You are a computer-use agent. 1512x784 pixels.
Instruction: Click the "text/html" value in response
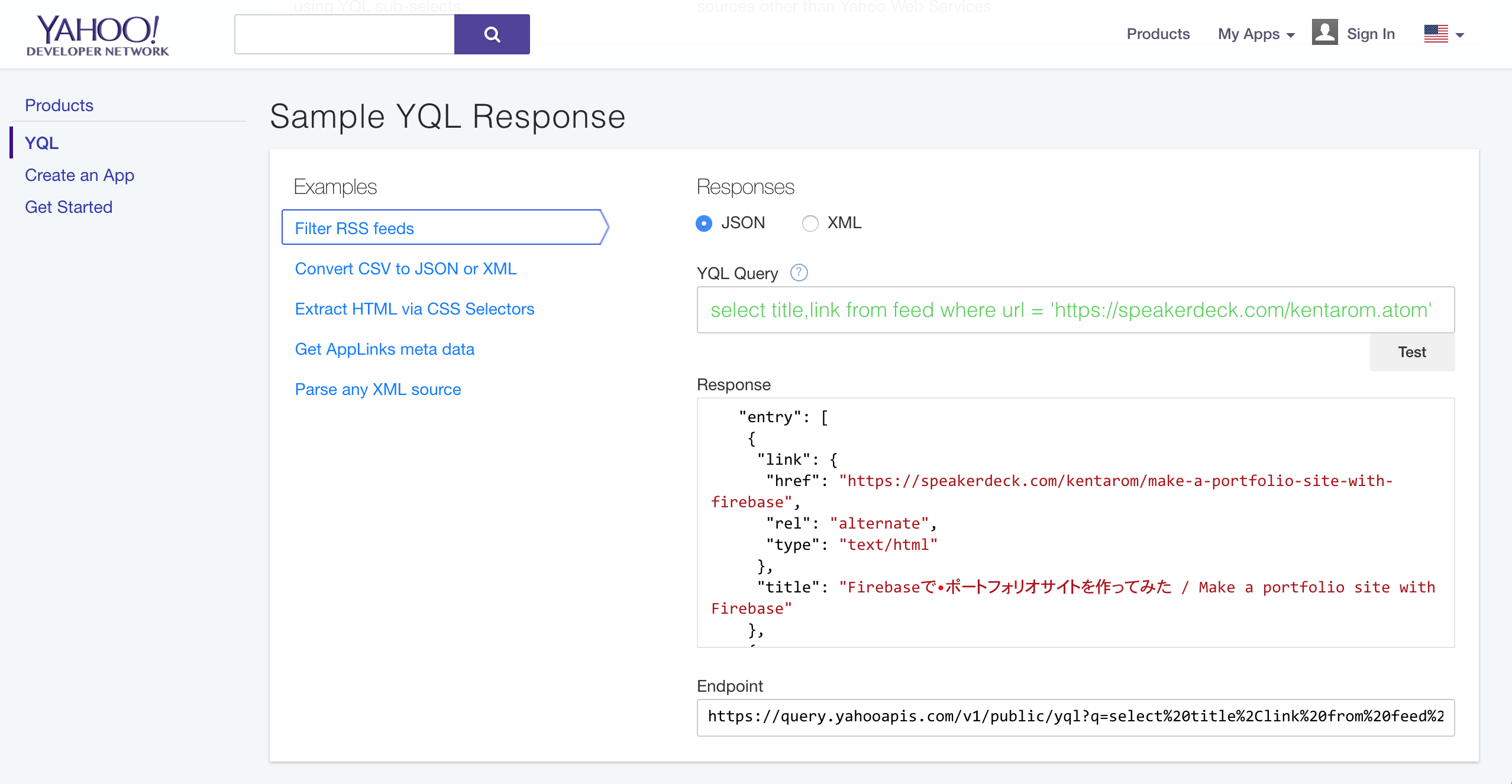(888, 545)
